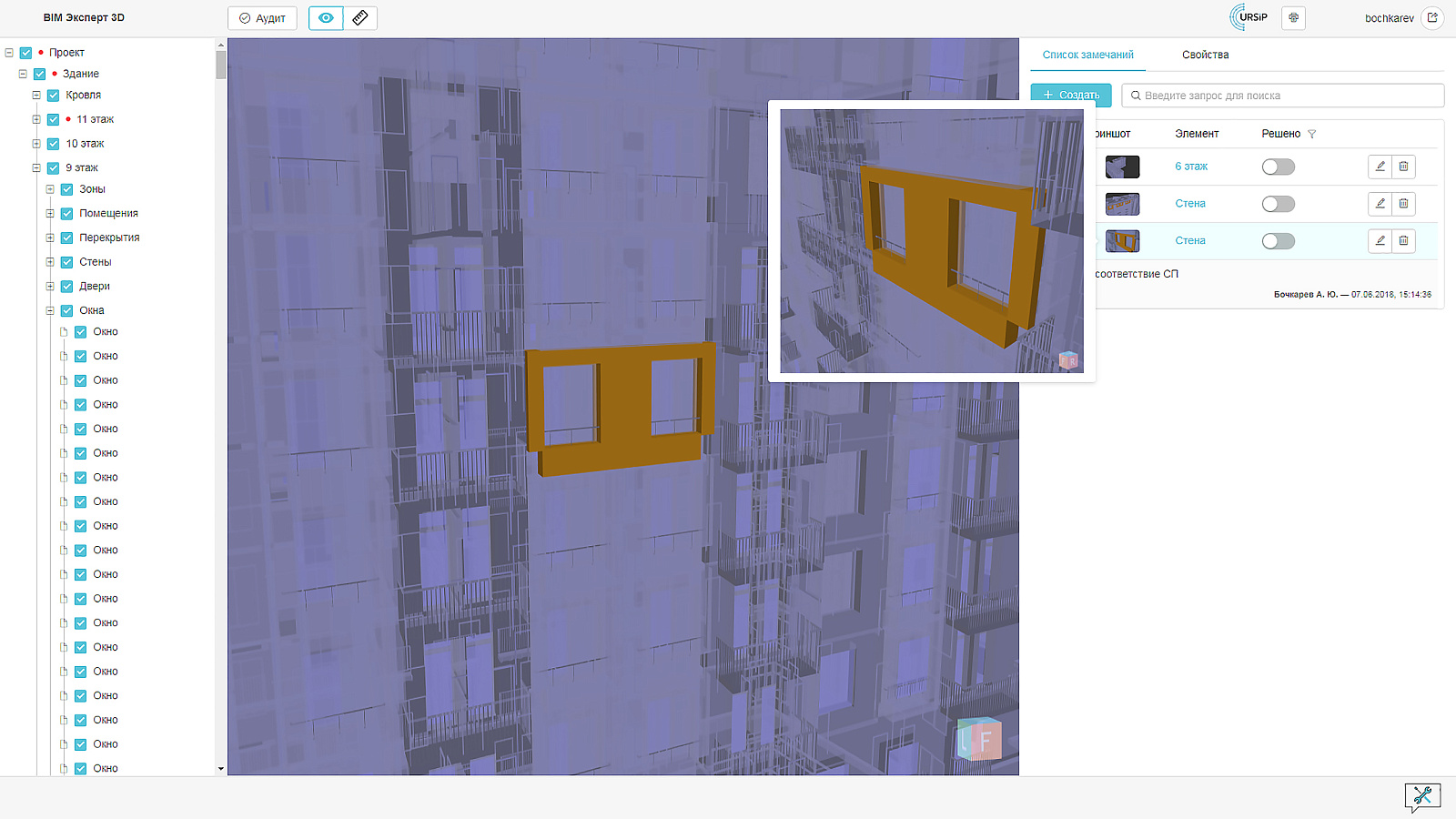Collapse the Окна node

pos(50,310)
